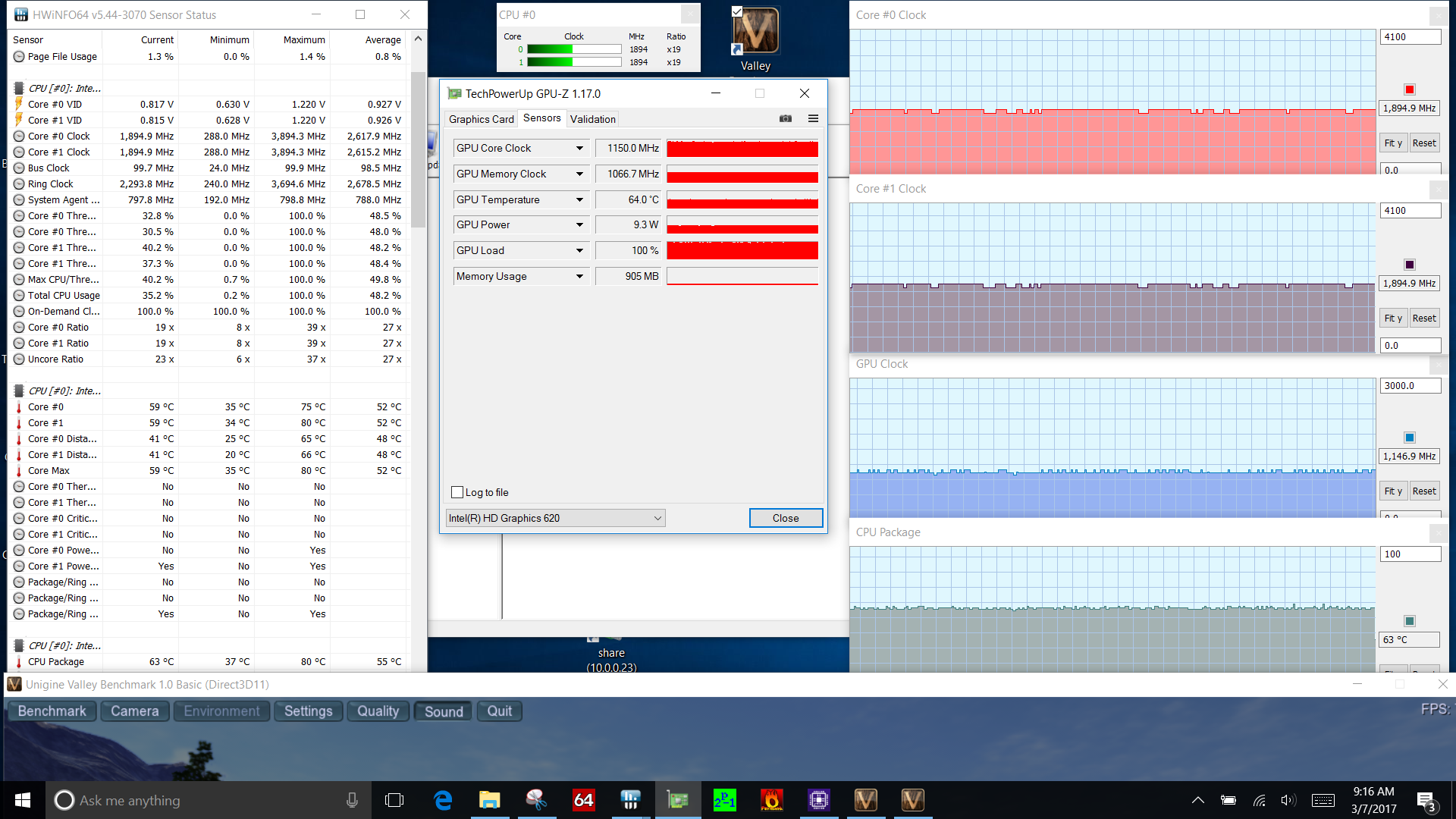The height and width of the screenshot is (819, 1456).
Task: Click the red Core #0 Clock color swatch
Action: pos(1409,89)
